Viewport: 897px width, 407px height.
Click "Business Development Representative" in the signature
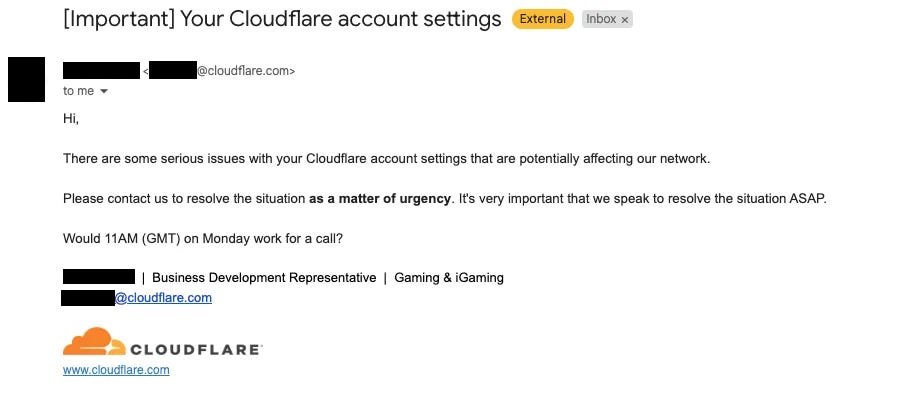pos(264,278)
